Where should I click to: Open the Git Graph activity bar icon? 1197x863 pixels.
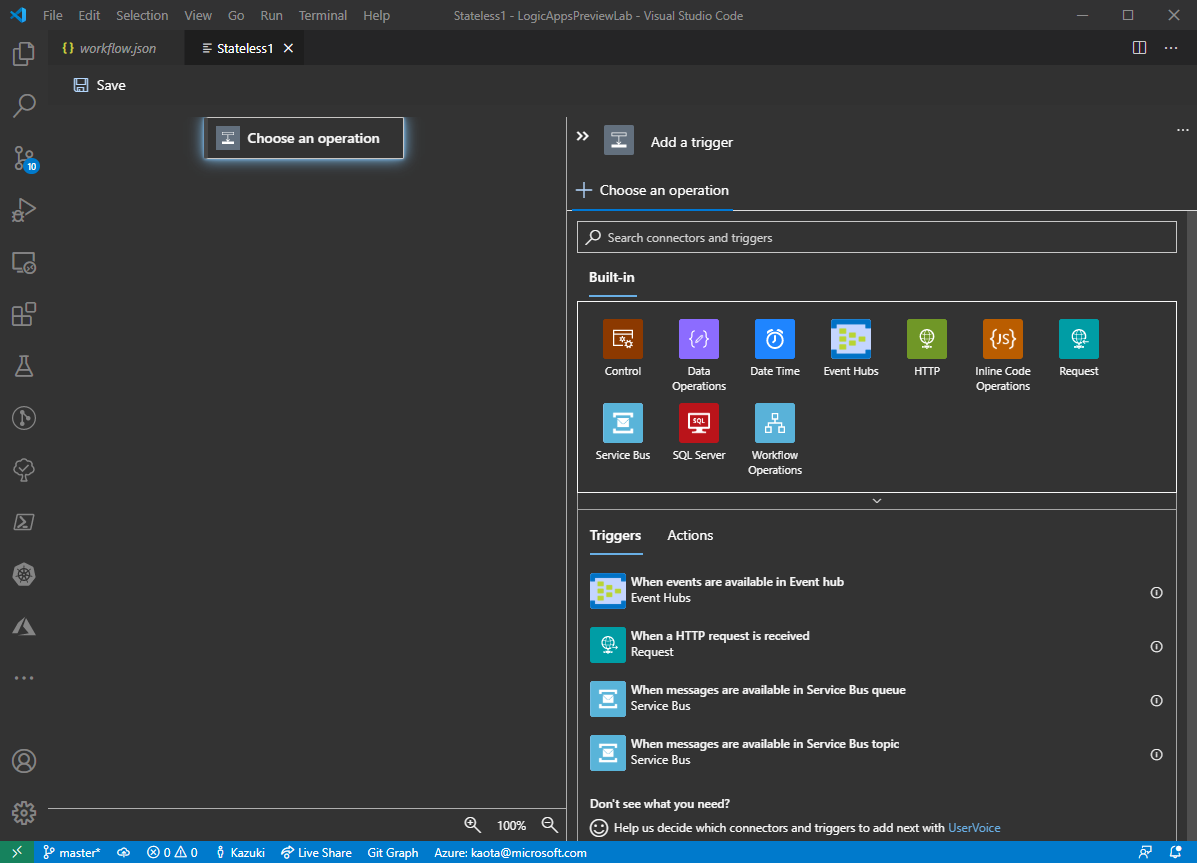[24, 419]
